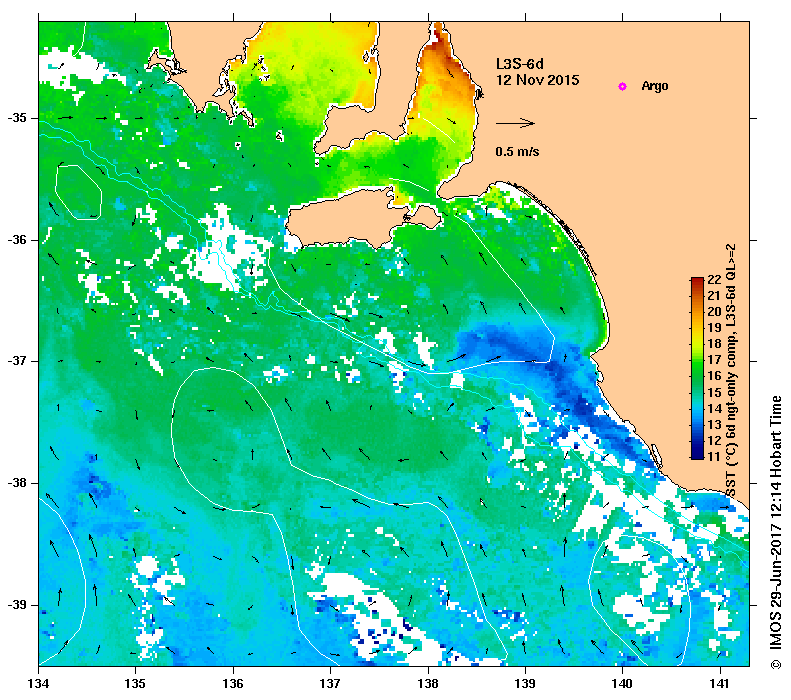This screenshot has height=700, width=791.
Task: Click the '22' color bar value
Action: point(714,280)
